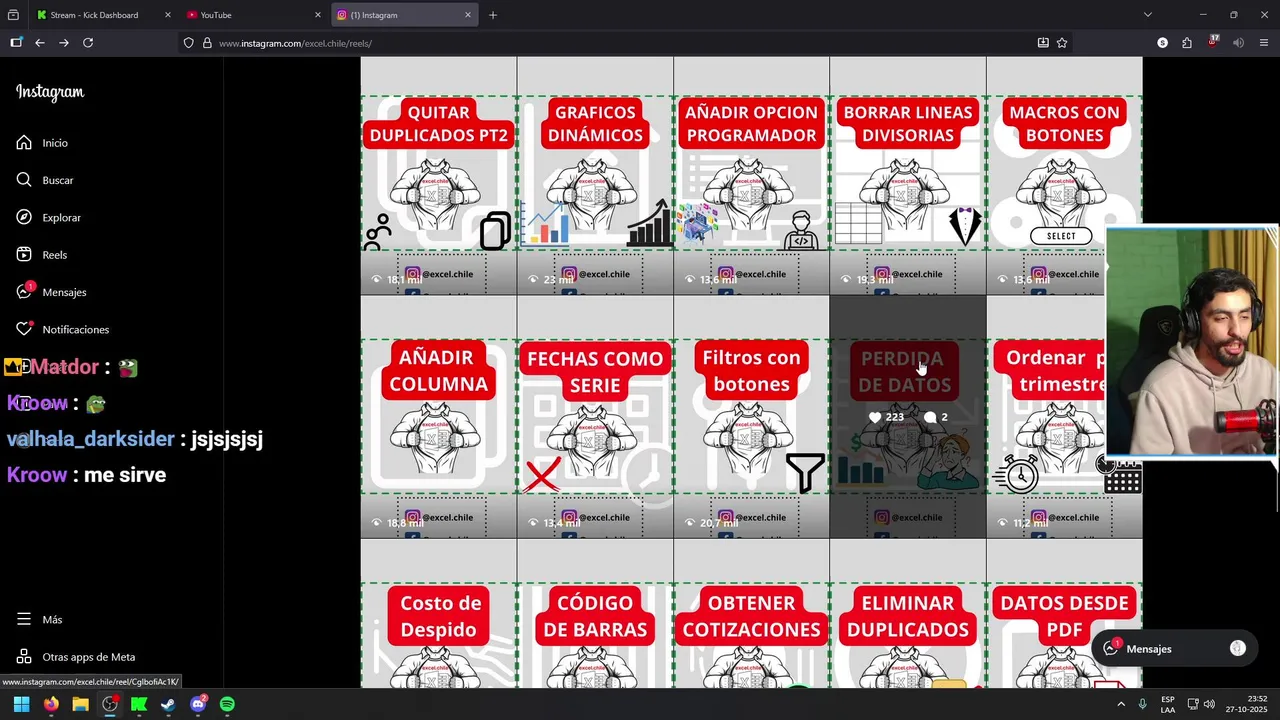Open Inicio home icon in Instagram sidebar

point(24,143)
